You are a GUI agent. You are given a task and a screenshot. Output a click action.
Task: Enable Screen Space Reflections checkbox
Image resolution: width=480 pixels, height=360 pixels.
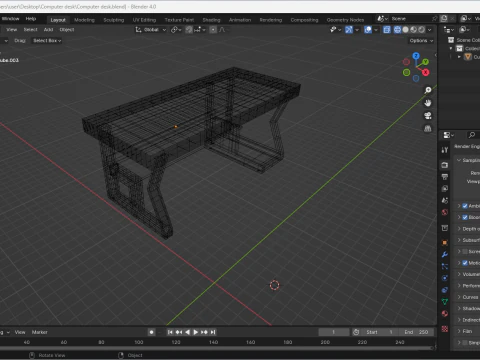coord(465,251)
